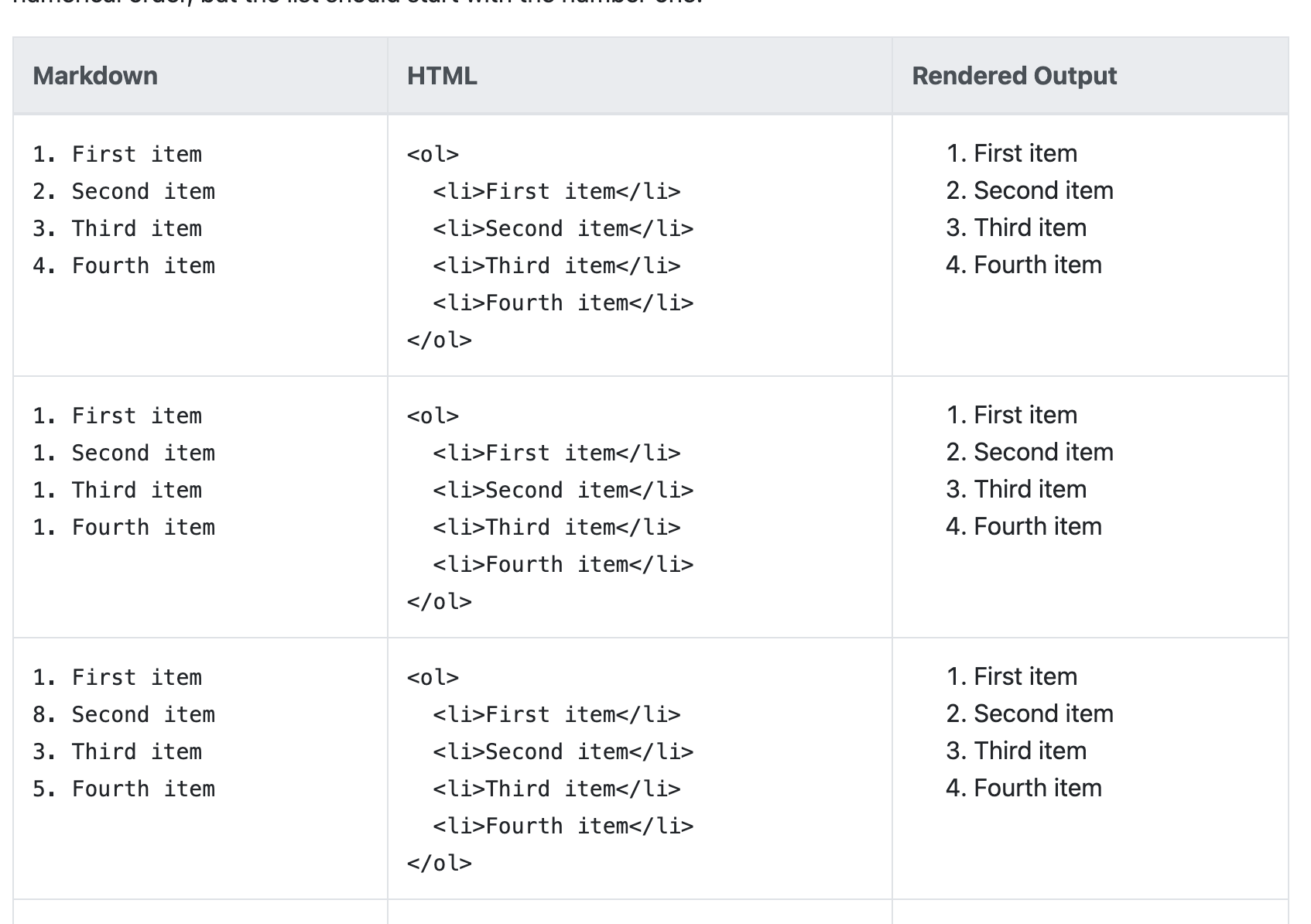Select the Markdown line '5. Fourth item'
1311x924 pixels.
click(x=124, y=789)
